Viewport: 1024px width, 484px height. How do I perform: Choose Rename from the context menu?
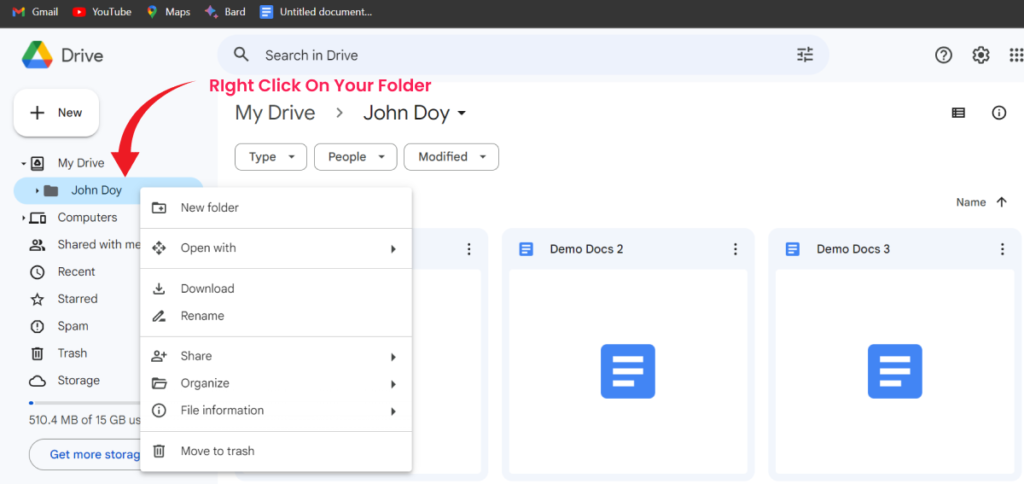pos(202,316)
